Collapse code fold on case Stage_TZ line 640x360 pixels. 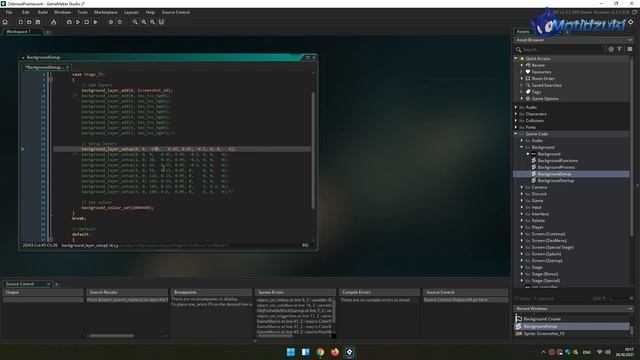pyautogui.click(x=51, y=80)
